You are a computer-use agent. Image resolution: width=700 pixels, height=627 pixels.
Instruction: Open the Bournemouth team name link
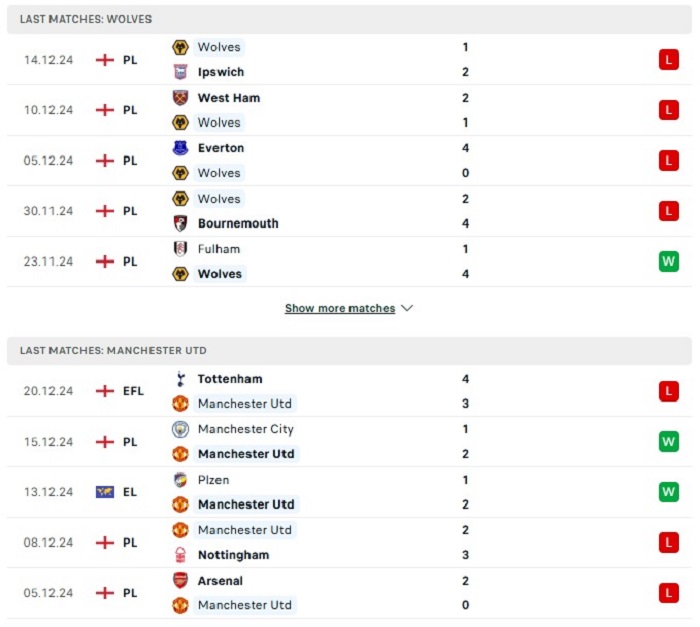click(238, 223)
